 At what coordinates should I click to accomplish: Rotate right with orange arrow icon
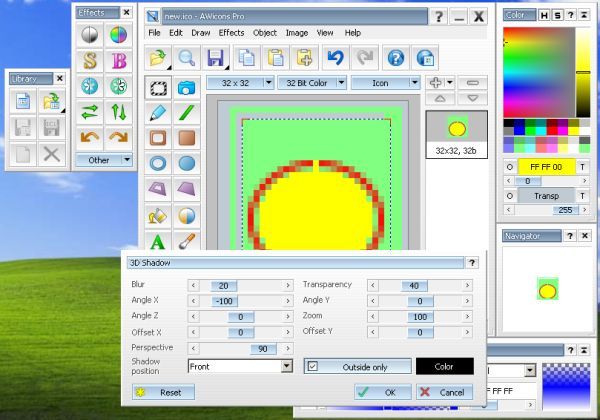118,137
